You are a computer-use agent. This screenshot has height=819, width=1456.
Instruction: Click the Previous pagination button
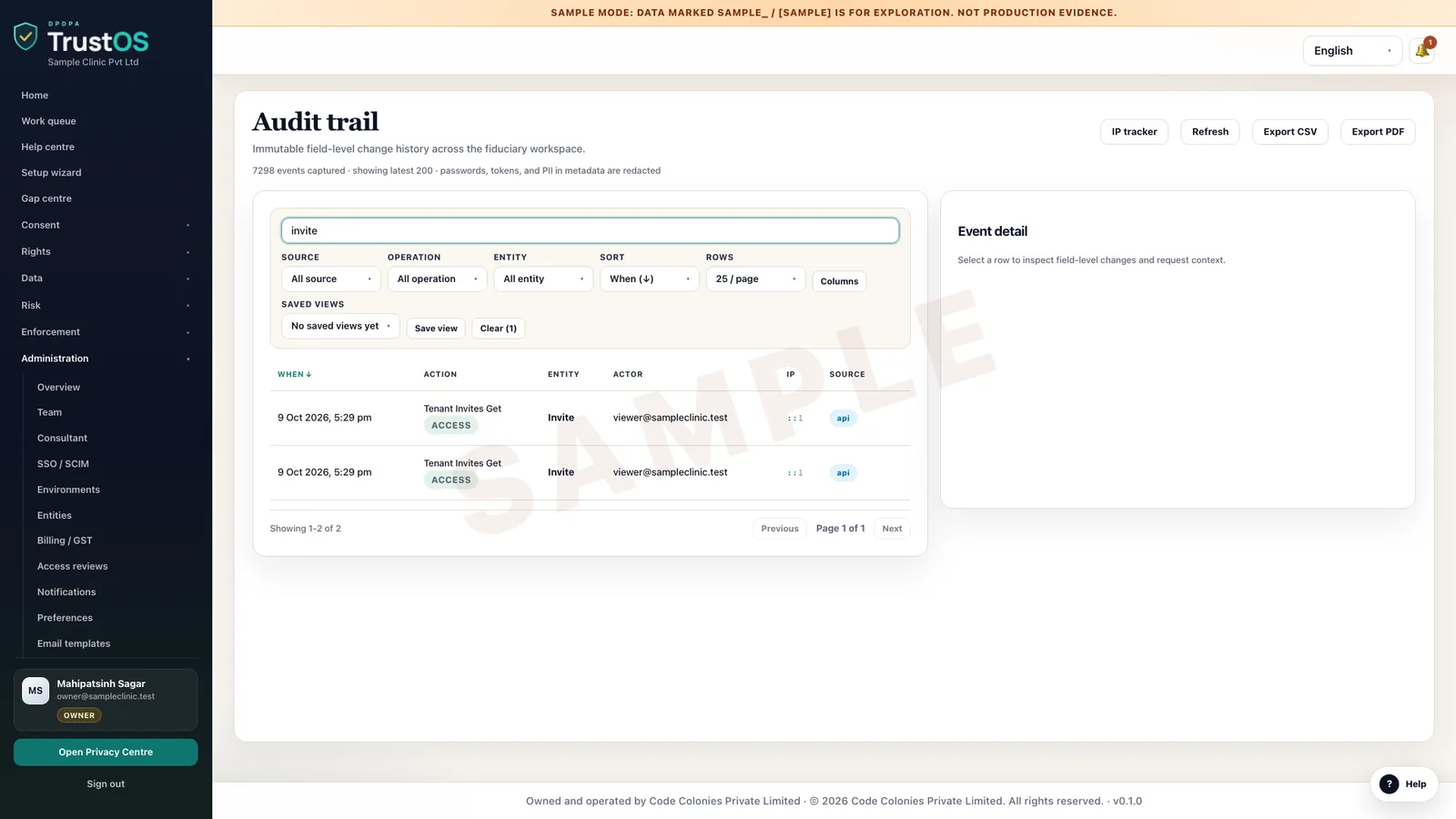pos(780,529)
